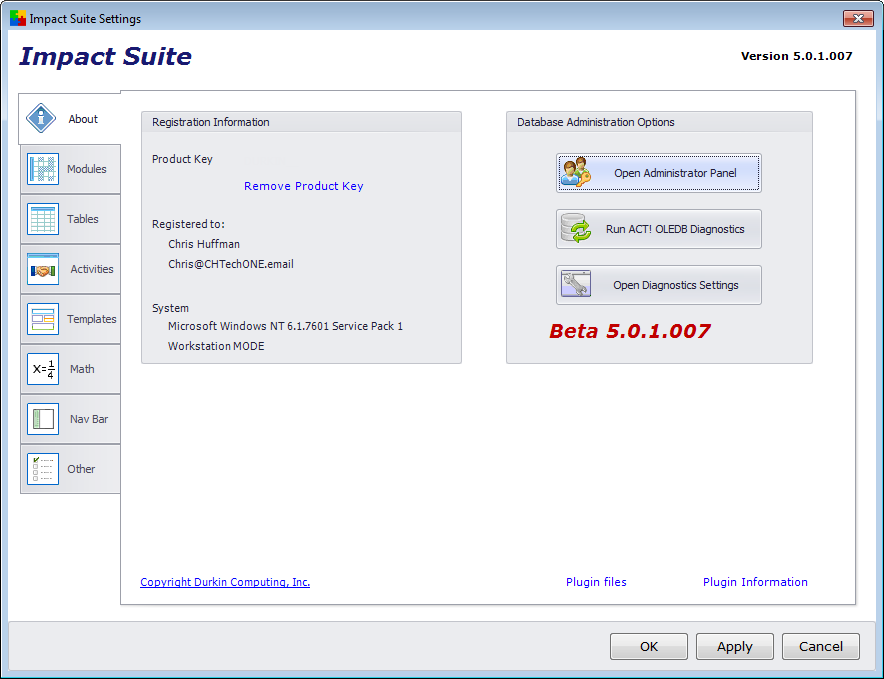
Task: Open the Plugin Information link
Action: pyautogui.click(x=755, y=582)
